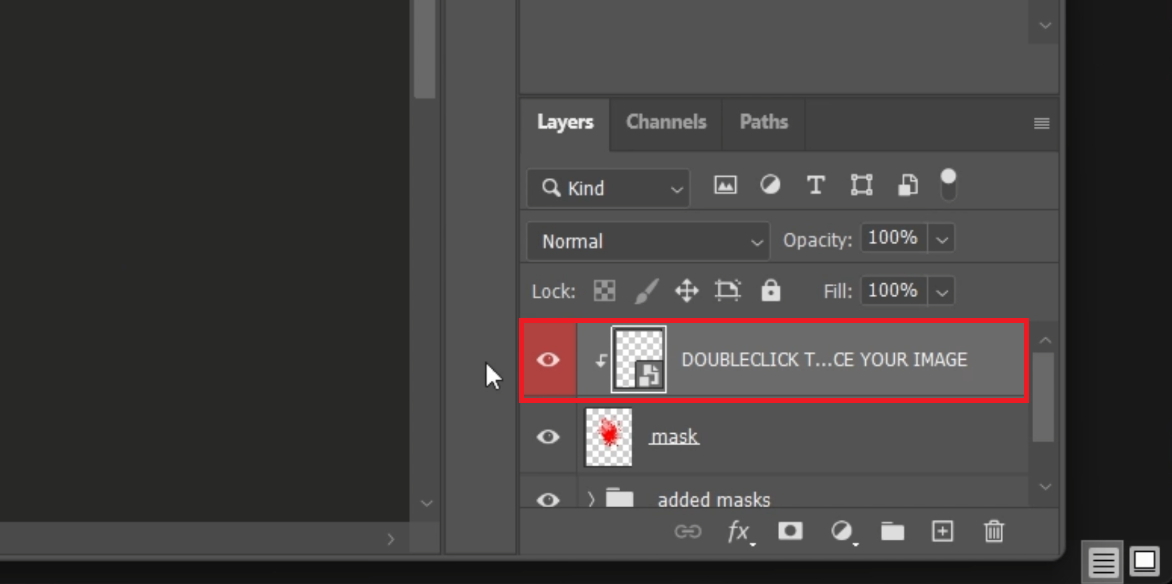Create a new group folder icon
The width and height of the screenshot is (1172, 584).
(x=892, y=532)
